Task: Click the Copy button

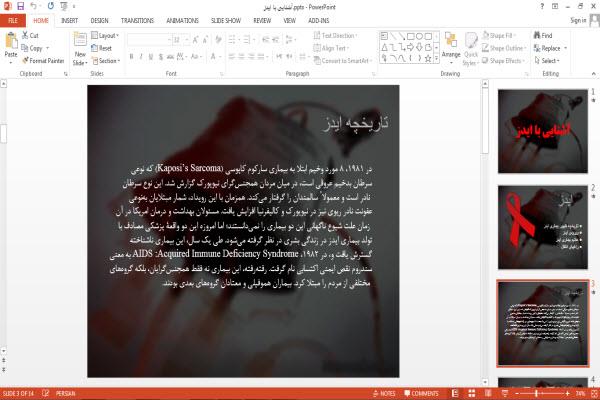Action: coord(32,48)
